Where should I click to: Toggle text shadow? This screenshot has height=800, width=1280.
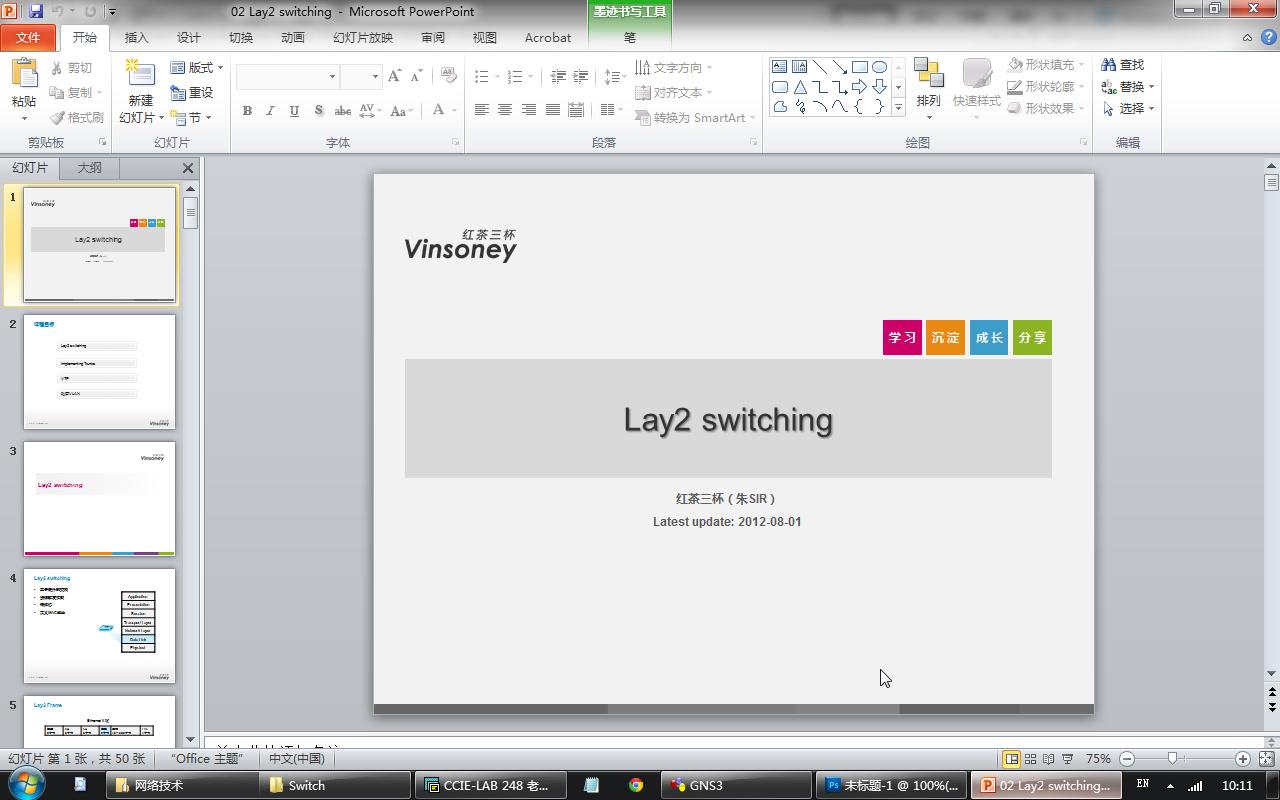click(318, 111)
